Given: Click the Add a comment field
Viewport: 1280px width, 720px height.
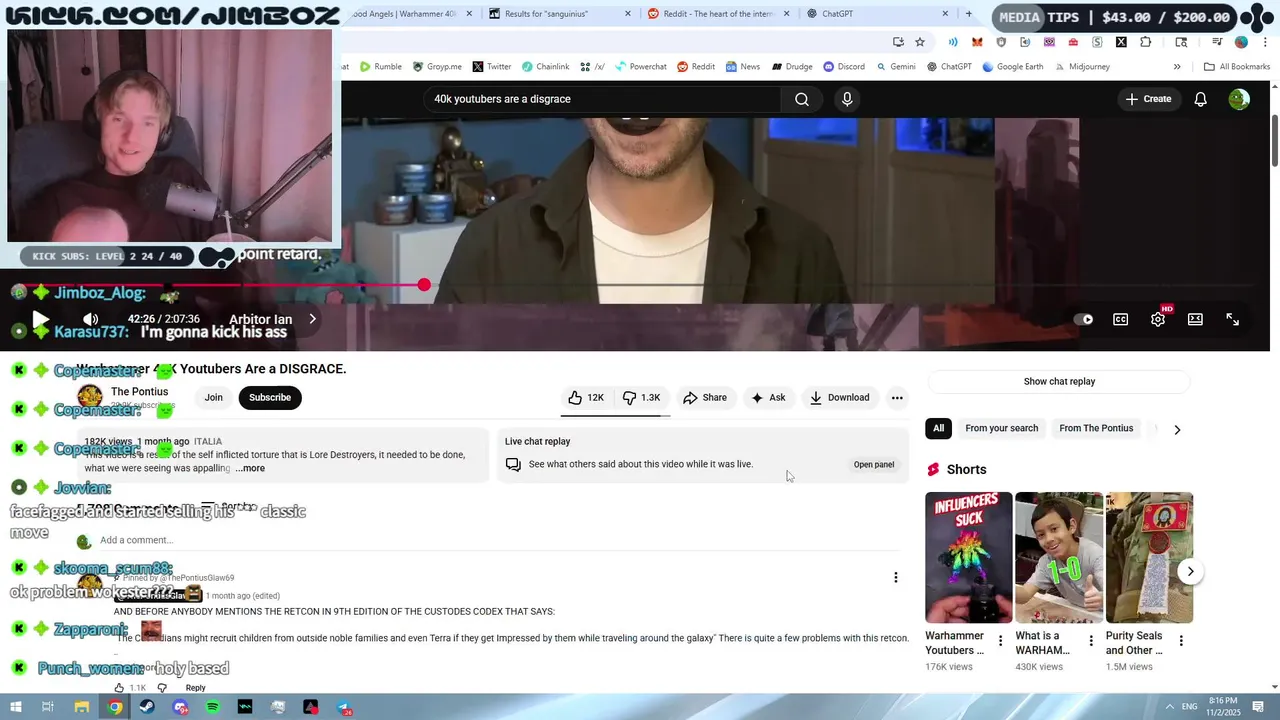Looking at the screenshot, I should [x=500, y=540].
